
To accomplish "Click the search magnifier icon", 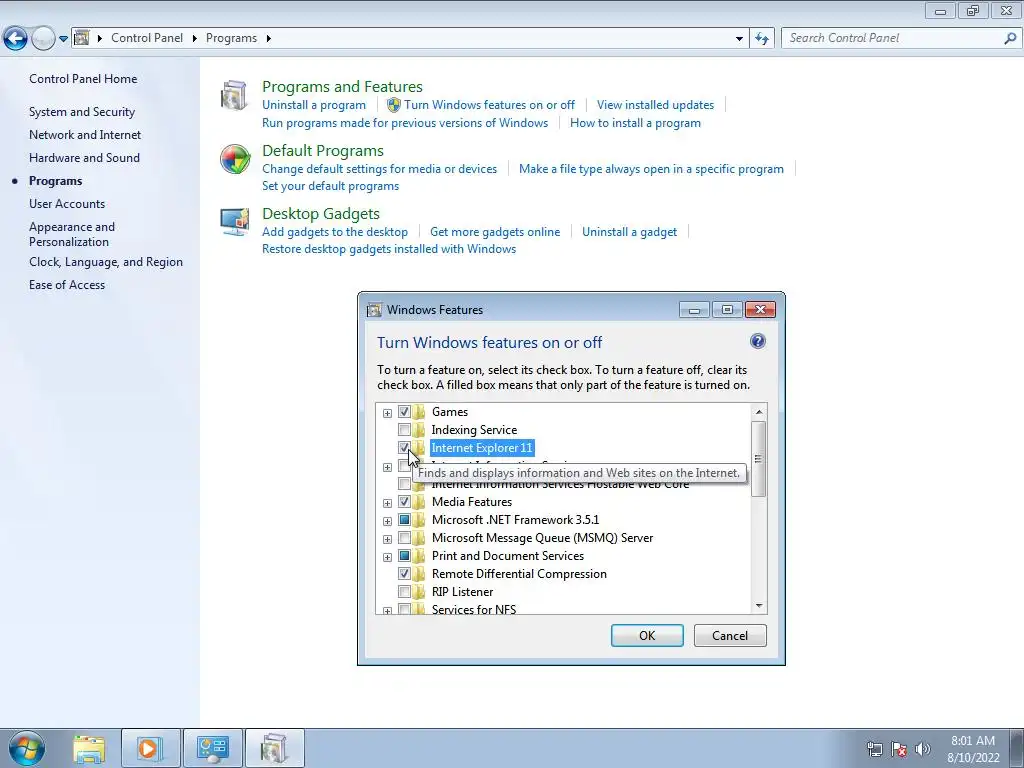I will (x=1010, y=39).
